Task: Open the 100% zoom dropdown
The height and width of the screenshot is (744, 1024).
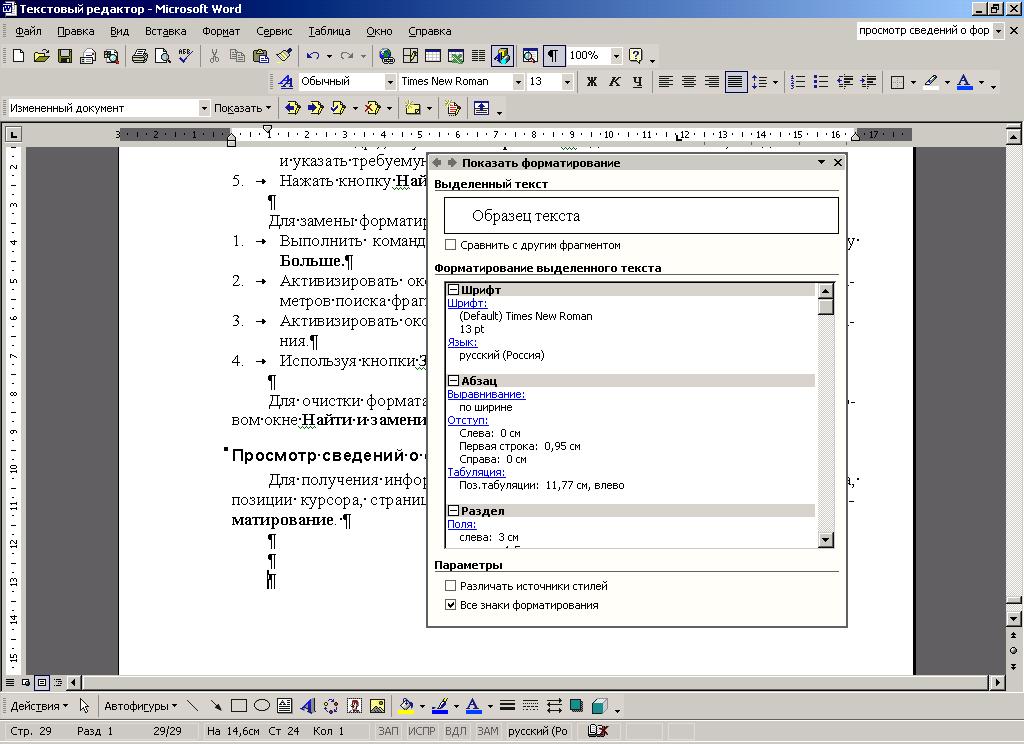Action: 615,56
